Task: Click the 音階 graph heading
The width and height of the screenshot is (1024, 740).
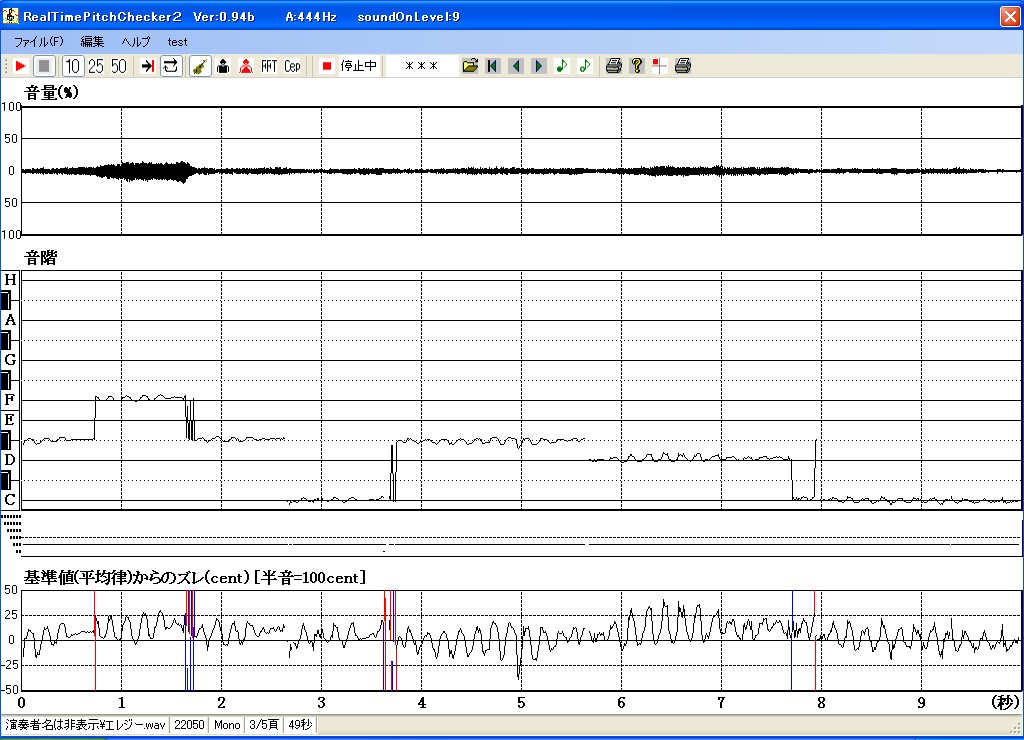Action: [40, 258]
